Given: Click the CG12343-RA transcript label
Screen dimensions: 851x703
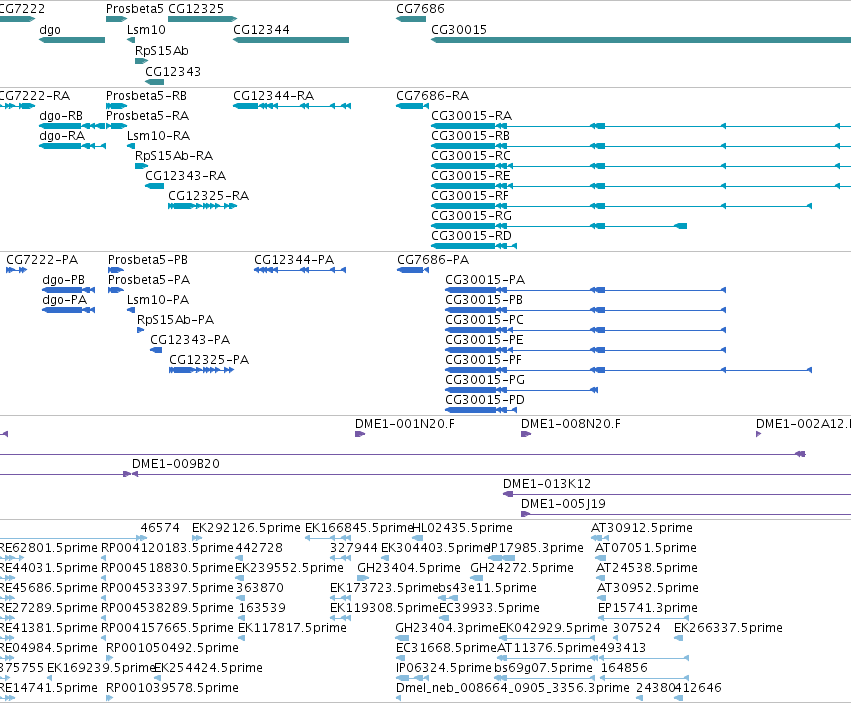Looking at the screenshot, I should (185, 176).
